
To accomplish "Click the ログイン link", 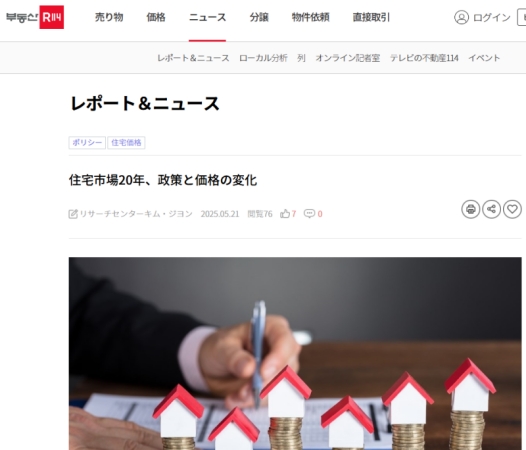I will [x=492, y=17].
